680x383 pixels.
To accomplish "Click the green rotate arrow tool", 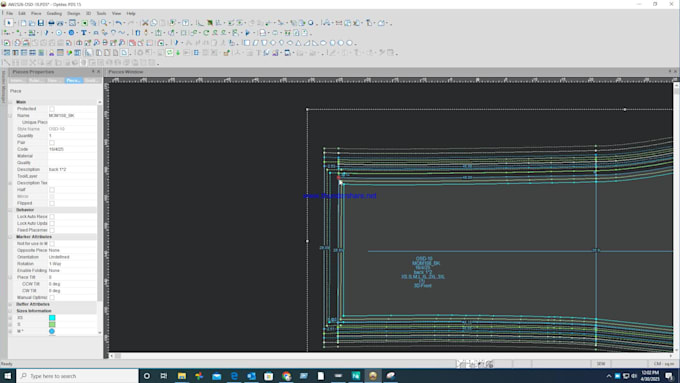I will 206,33.
